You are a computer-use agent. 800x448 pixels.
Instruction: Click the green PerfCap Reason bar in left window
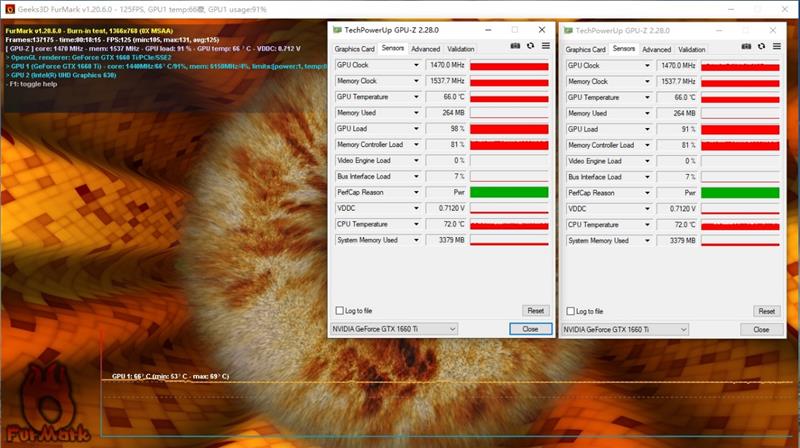pos(508,193)
